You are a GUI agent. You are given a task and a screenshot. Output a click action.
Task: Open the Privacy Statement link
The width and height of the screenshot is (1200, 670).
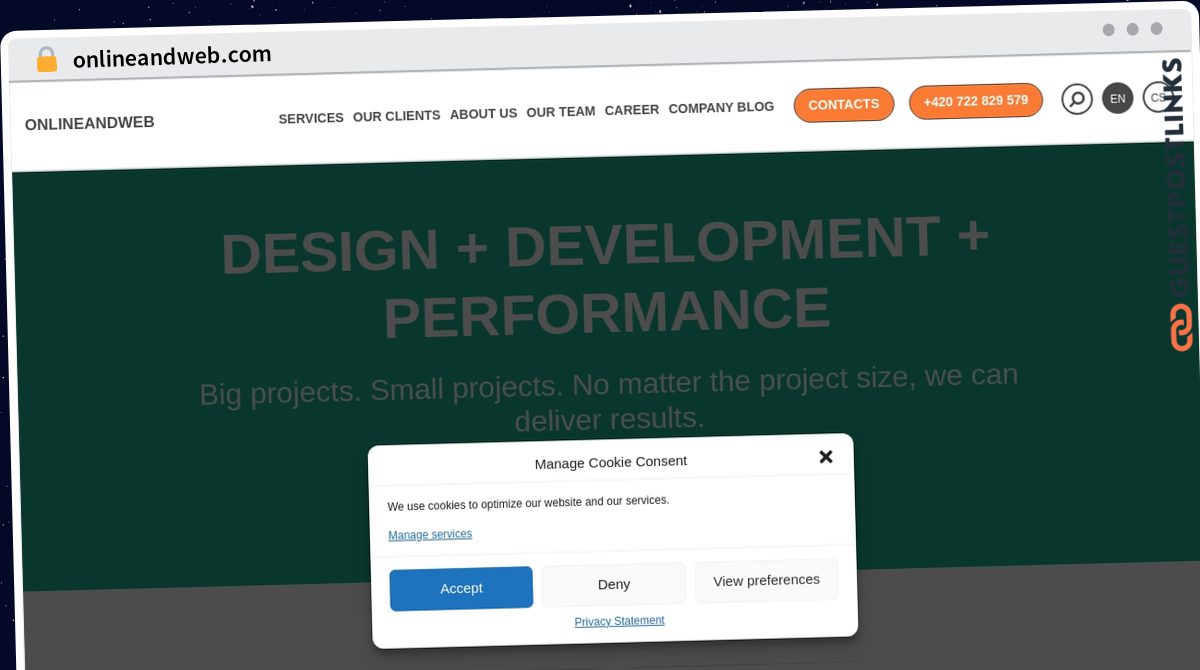[x=619, y=621]
